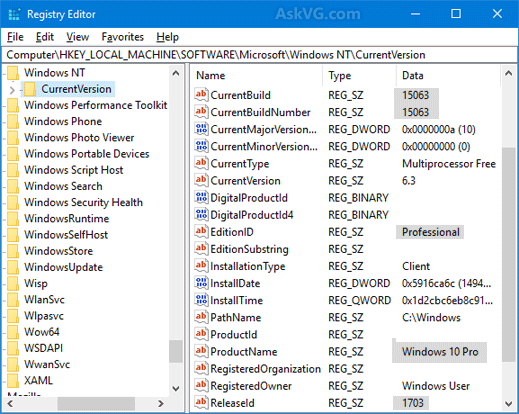Open the View menu
The height and width of the screenshot is (414, 519).
(77, 37)
